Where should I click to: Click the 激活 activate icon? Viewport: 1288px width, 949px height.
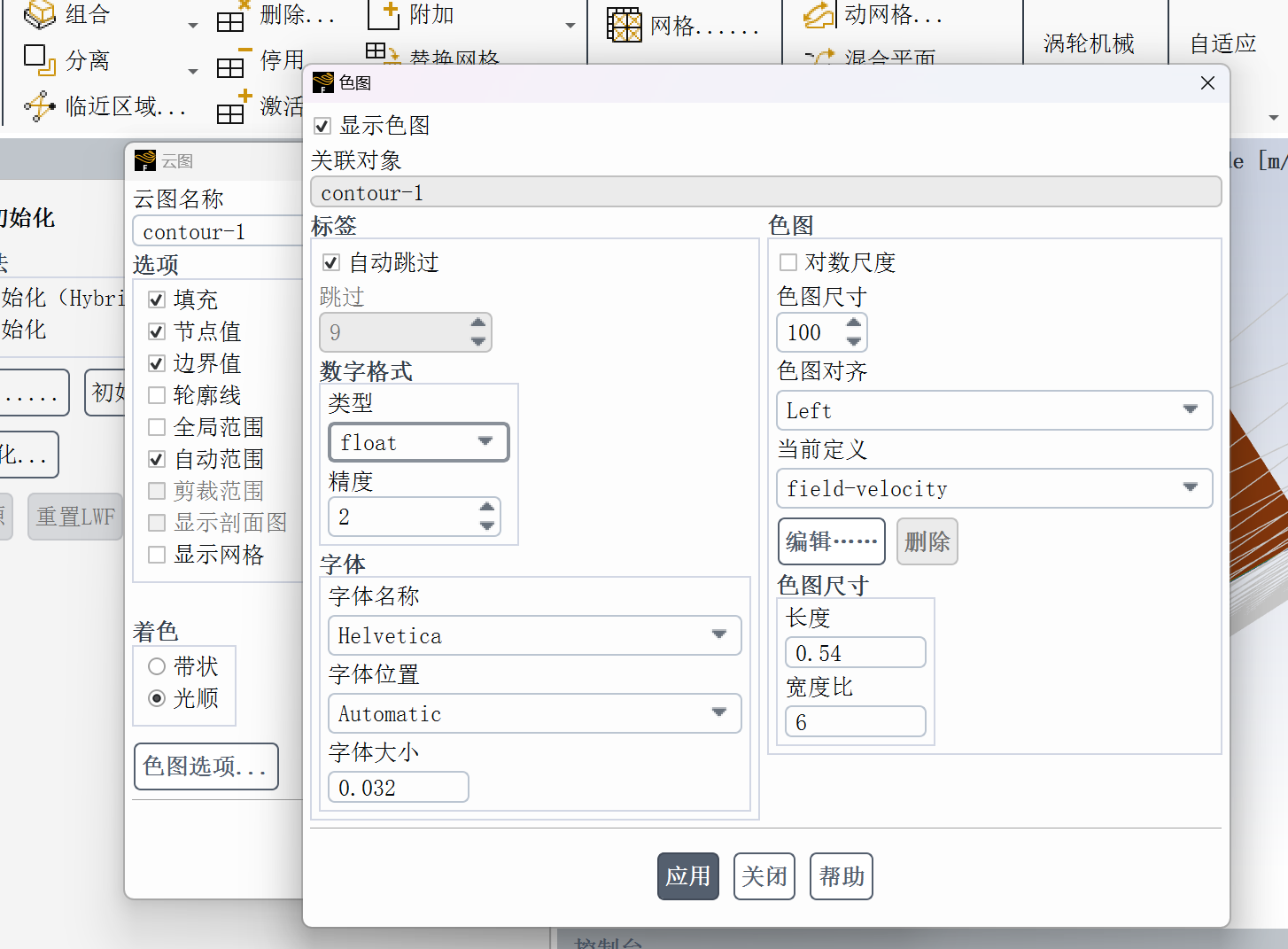click(233, 108)
